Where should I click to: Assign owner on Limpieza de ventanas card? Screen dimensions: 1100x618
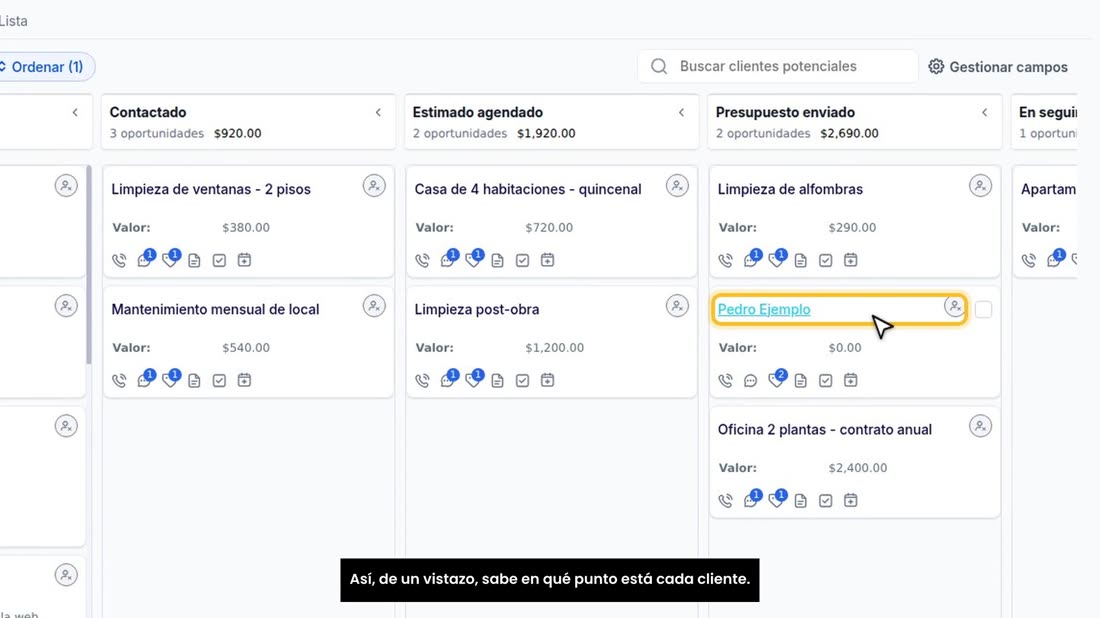374,186
